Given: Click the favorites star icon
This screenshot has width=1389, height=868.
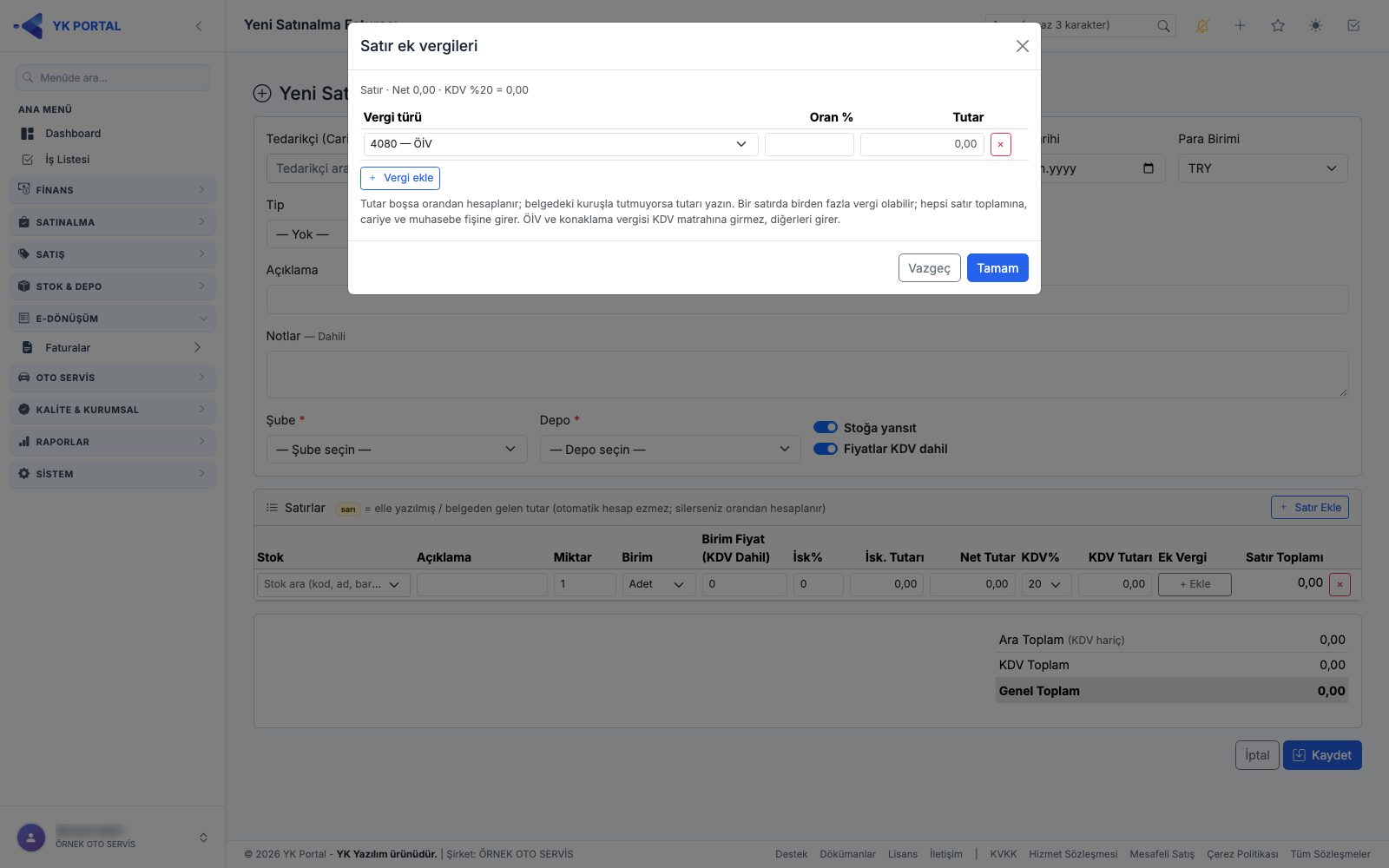Looking at the screenshot, I should [1278, 26].
